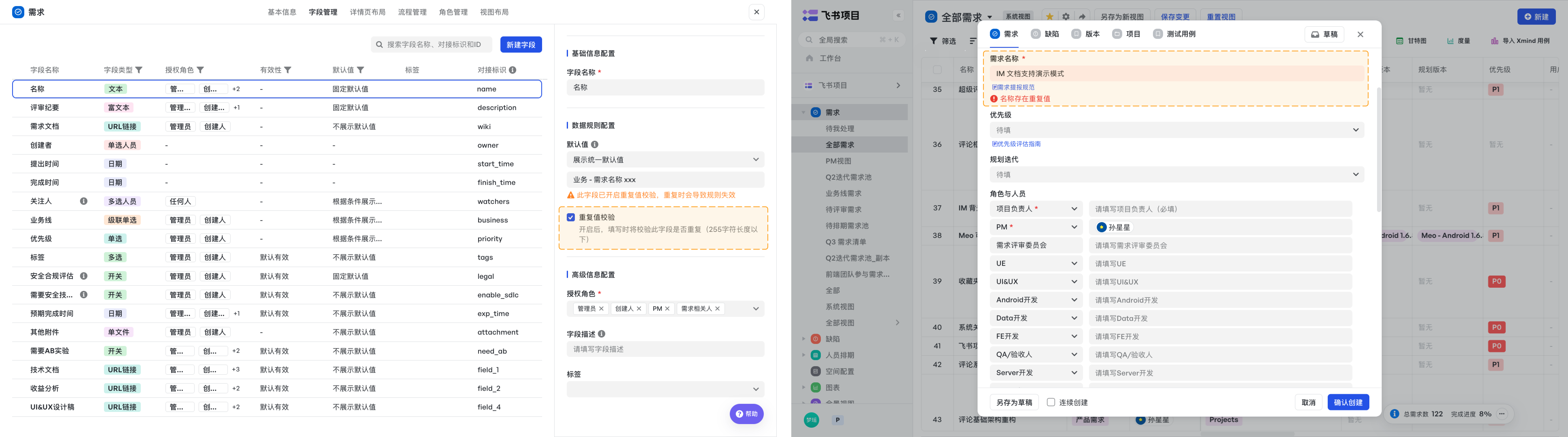
Task: Click the info icon beside 总需求数
Action: point(1394,414)
